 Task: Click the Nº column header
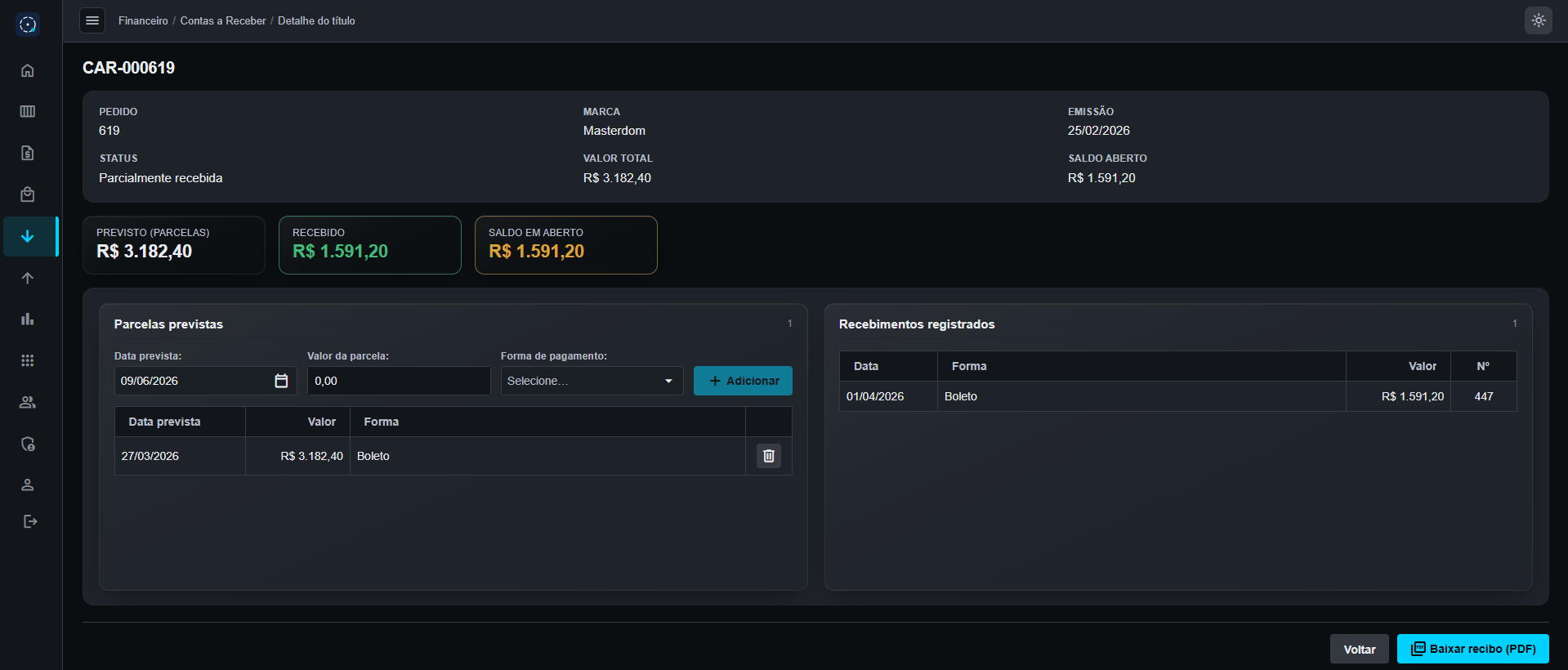click(x=1483, y=366)
